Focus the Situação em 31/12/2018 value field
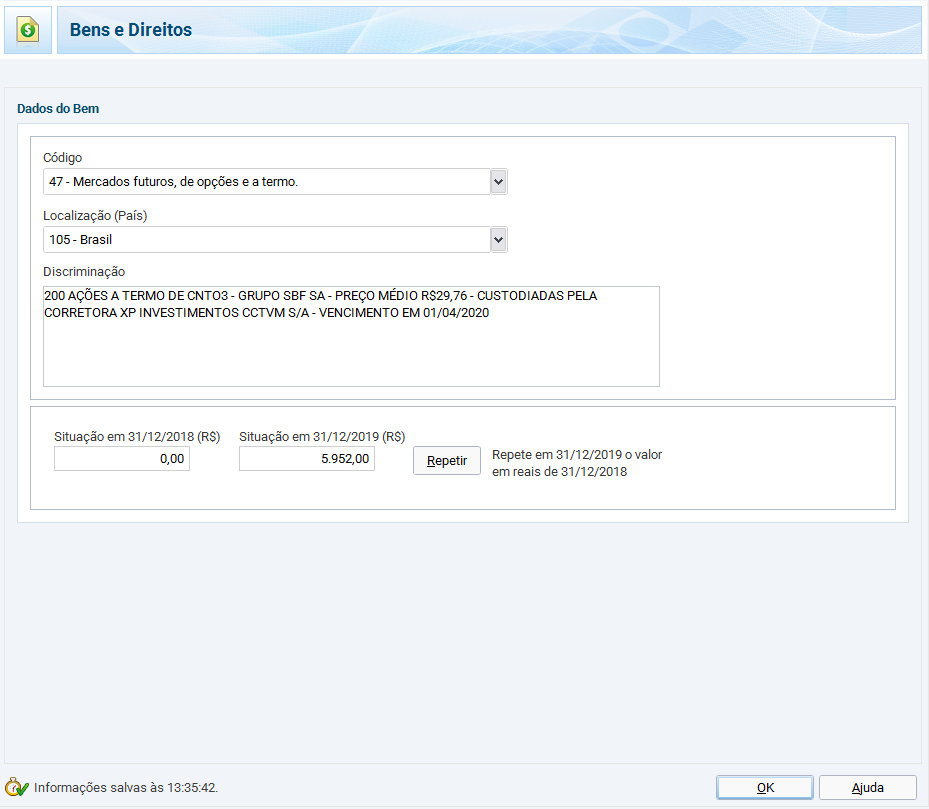The height and width of the screenshot is (809, 929). 122,459
